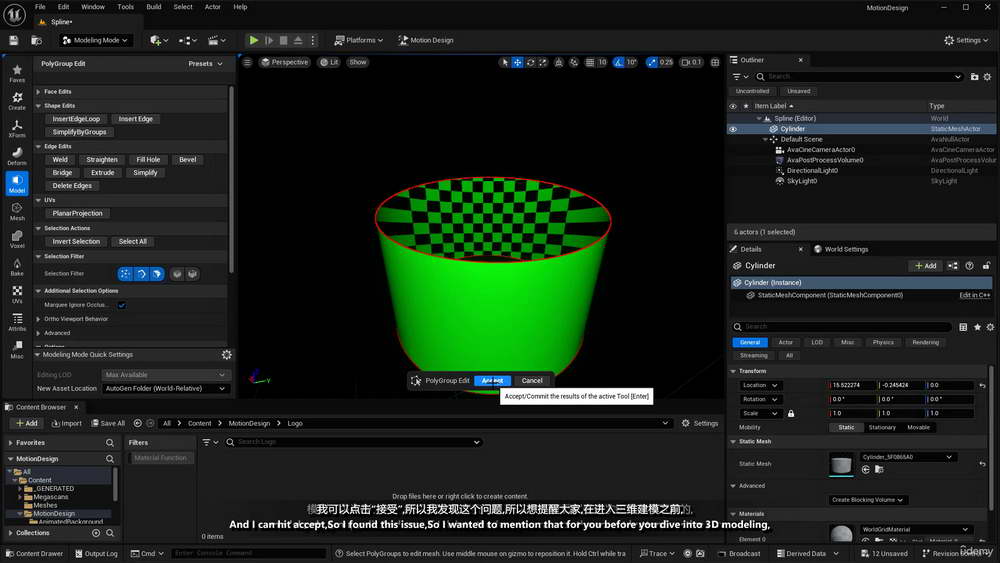Click Cancel in PolyGroup Edit bar

532,381
